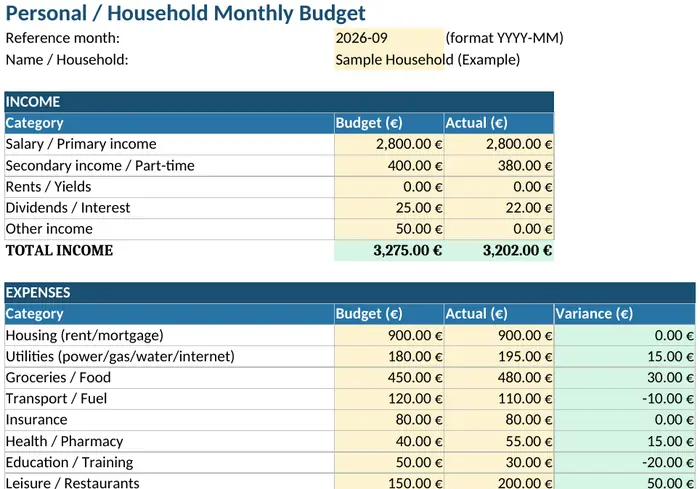Click the Income table Budget (€) header
This screenshot has width=700, height=489.
[389, 123]
